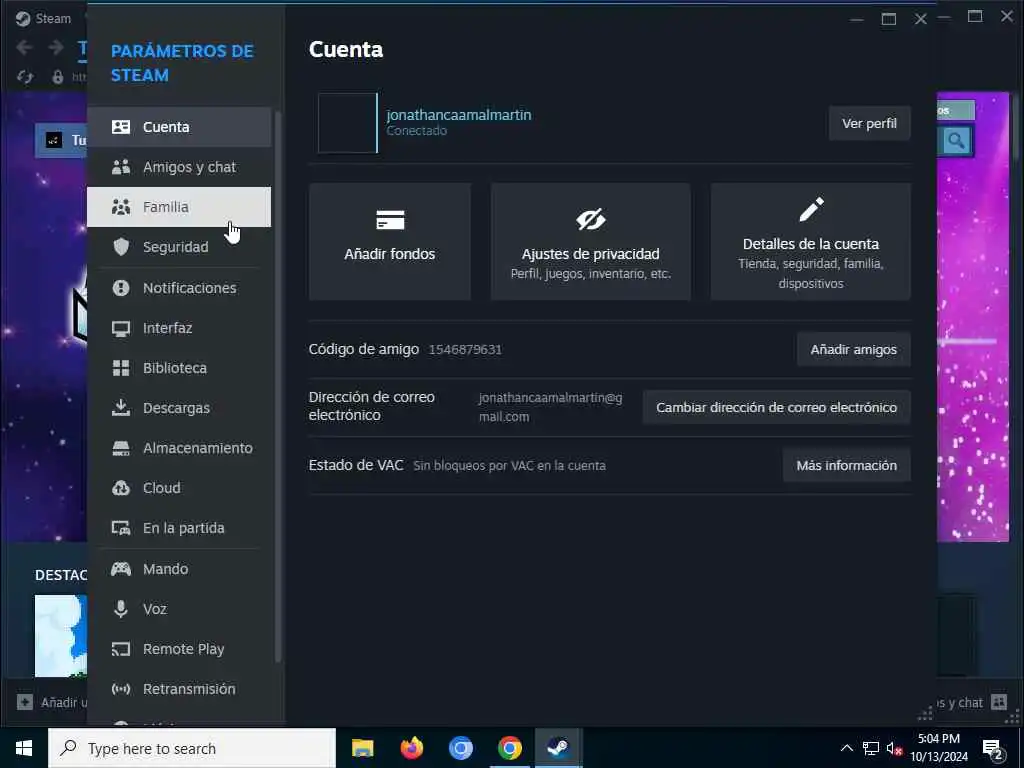1024x768 pixels.
Task: Click the network tray icon
Action: 871,748
